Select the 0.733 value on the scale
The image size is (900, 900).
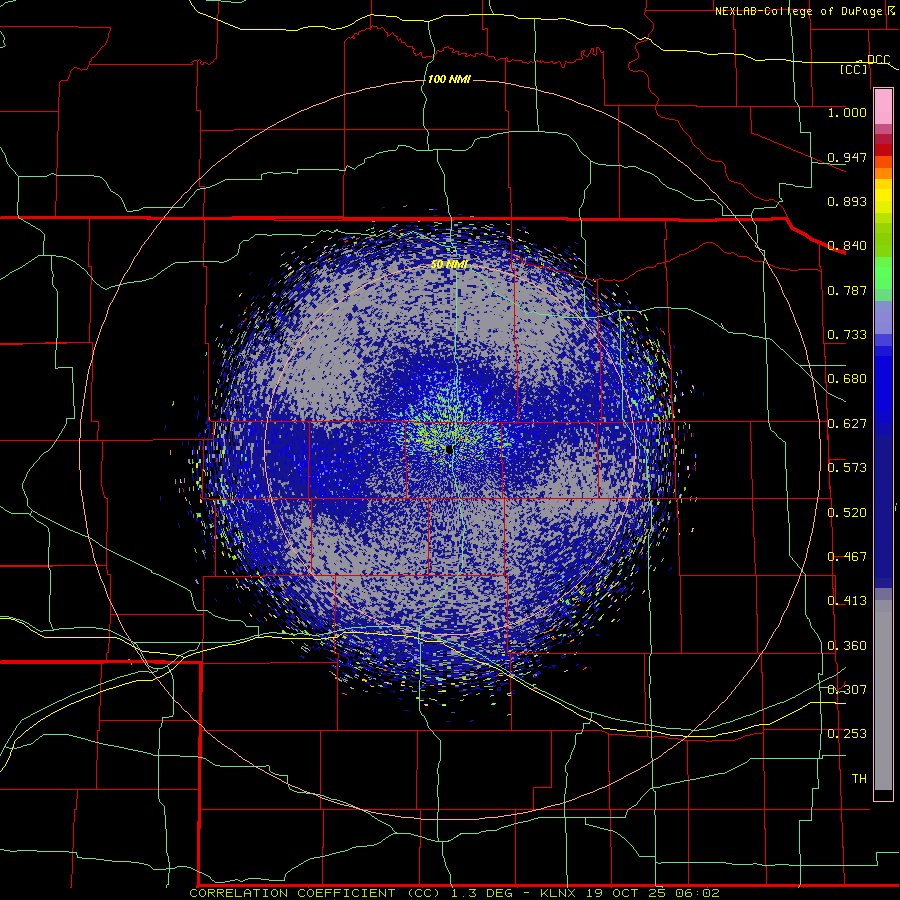click(x=847, y=335)
